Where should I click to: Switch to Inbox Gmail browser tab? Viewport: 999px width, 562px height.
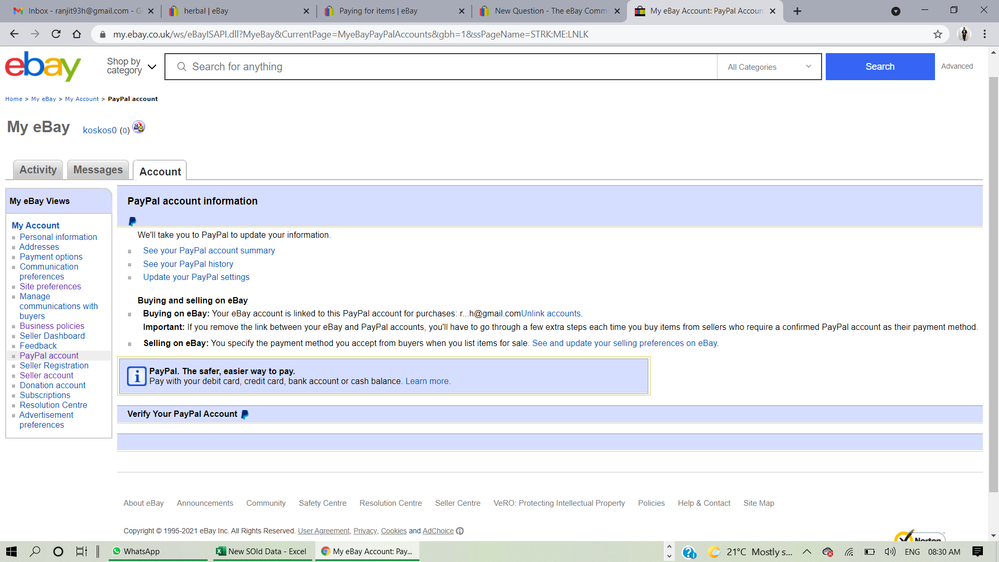[x=83, y=11]
